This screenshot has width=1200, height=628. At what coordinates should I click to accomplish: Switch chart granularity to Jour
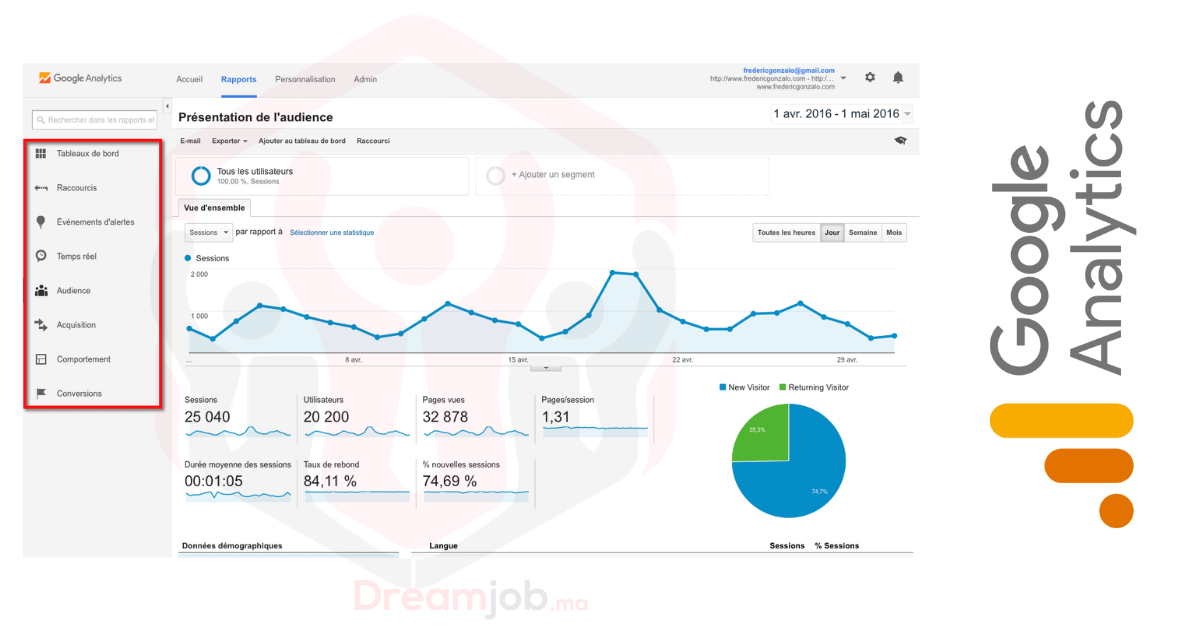click(832, 233)
